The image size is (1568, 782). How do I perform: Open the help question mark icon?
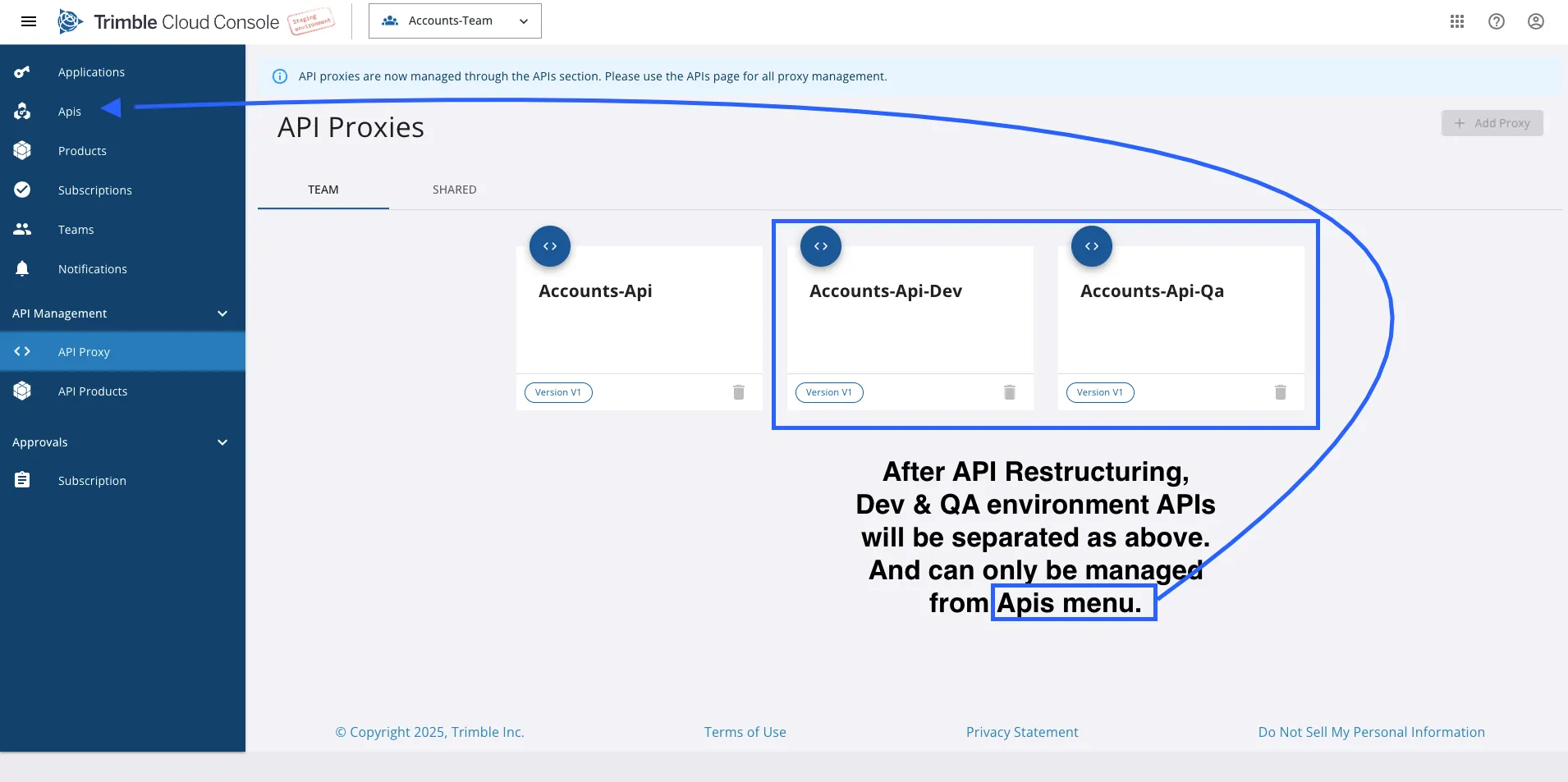(1497, 21)
